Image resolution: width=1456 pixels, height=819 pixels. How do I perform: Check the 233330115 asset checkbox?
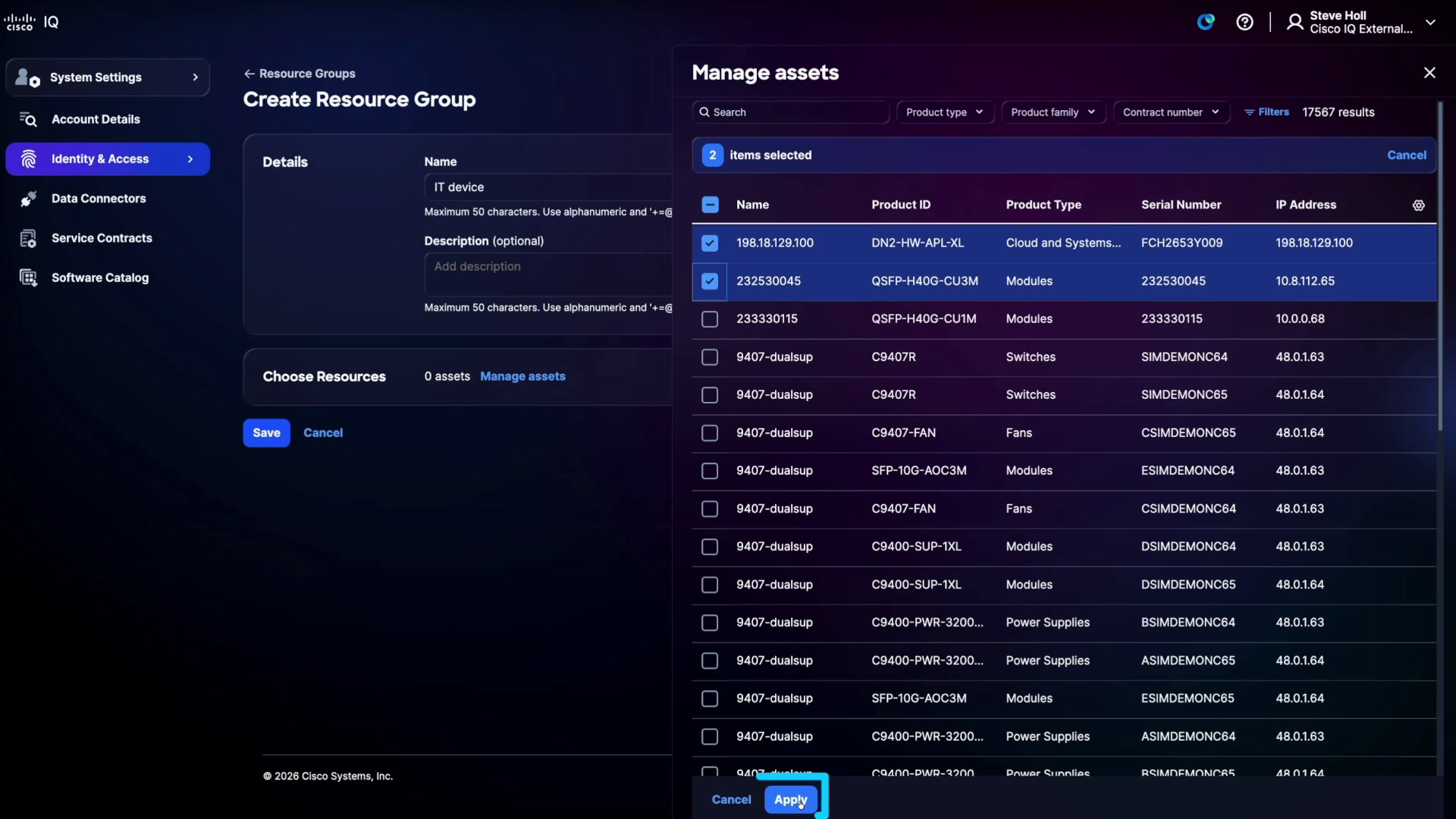[x=710, y=319]
